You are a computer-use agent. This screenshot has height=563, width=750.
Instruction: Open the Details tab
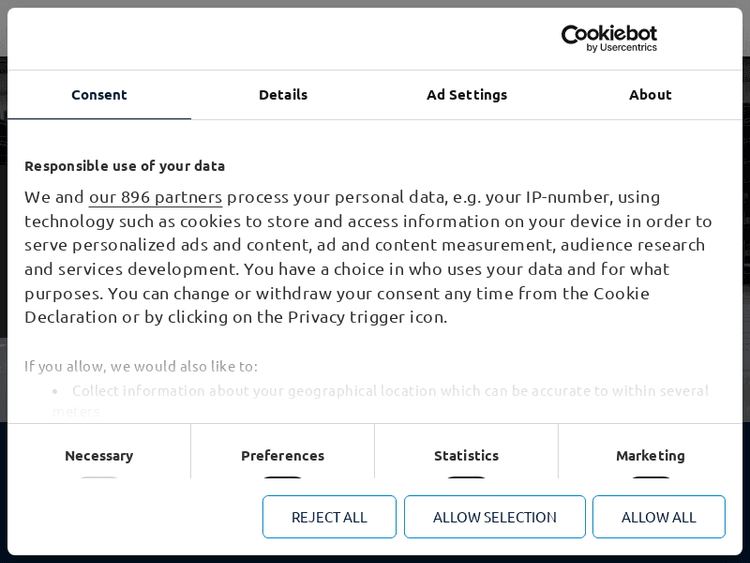(x=283, y=95)
